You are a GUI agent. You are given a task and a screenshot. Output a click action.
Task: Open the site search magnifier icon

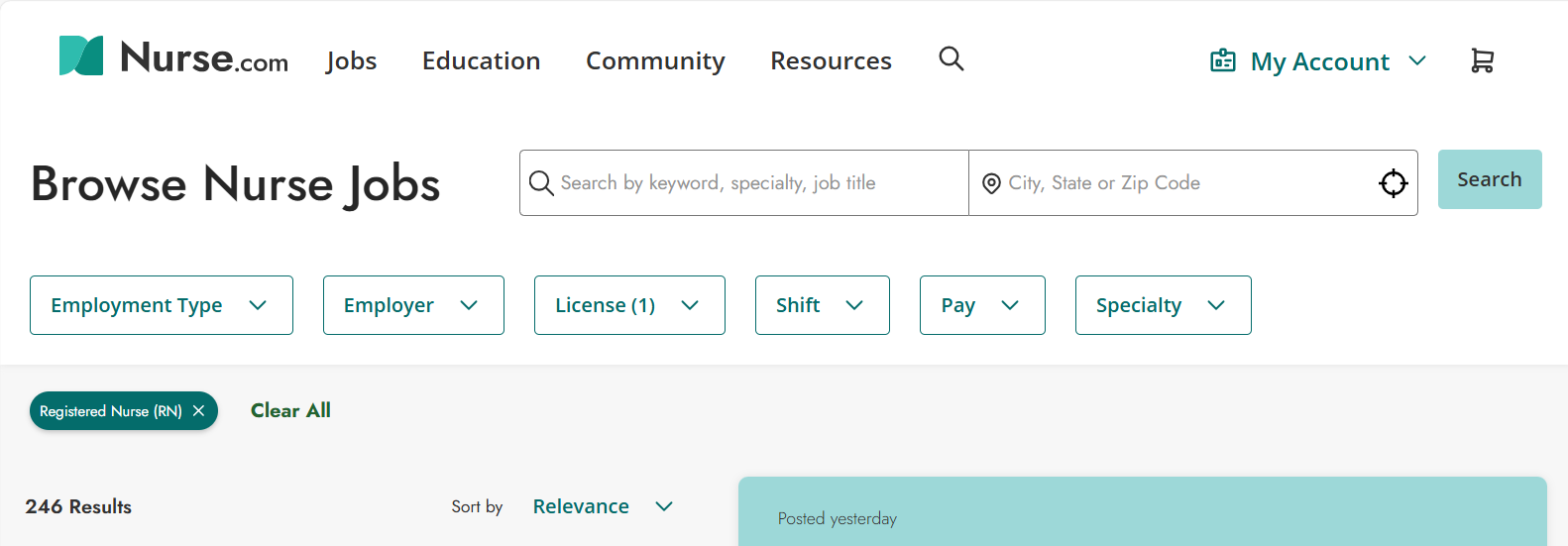pos(952,59)
